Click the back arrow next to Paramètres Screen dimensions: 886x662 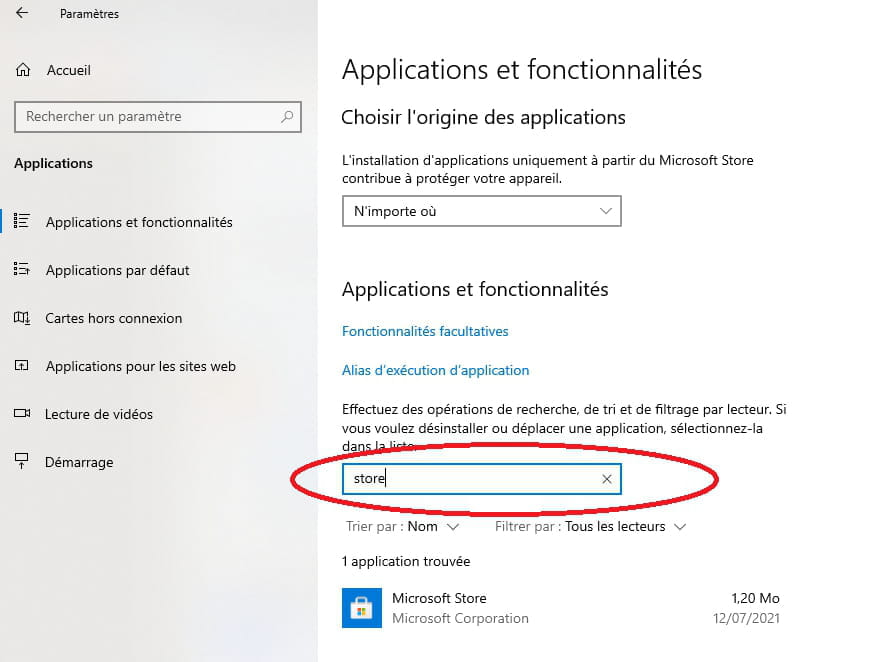tap(22, 13)
